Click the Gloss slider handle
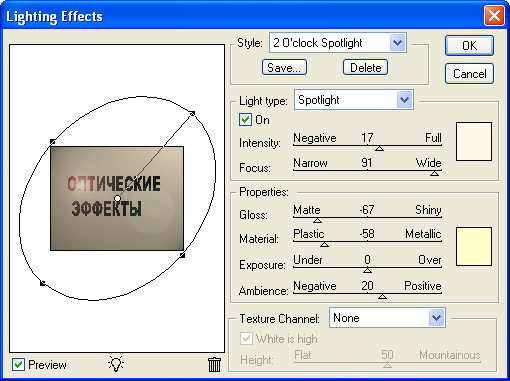The image size is (510, 381). tap(317, 220)
